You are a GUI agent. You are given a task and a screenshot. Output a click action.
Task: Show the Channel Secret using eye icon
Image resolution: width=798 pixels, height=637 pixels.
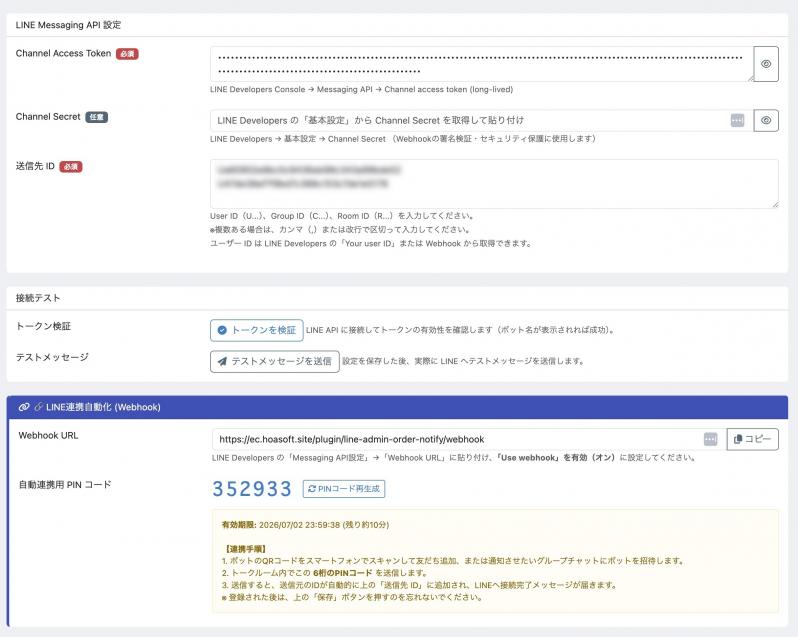pos(766,121)
